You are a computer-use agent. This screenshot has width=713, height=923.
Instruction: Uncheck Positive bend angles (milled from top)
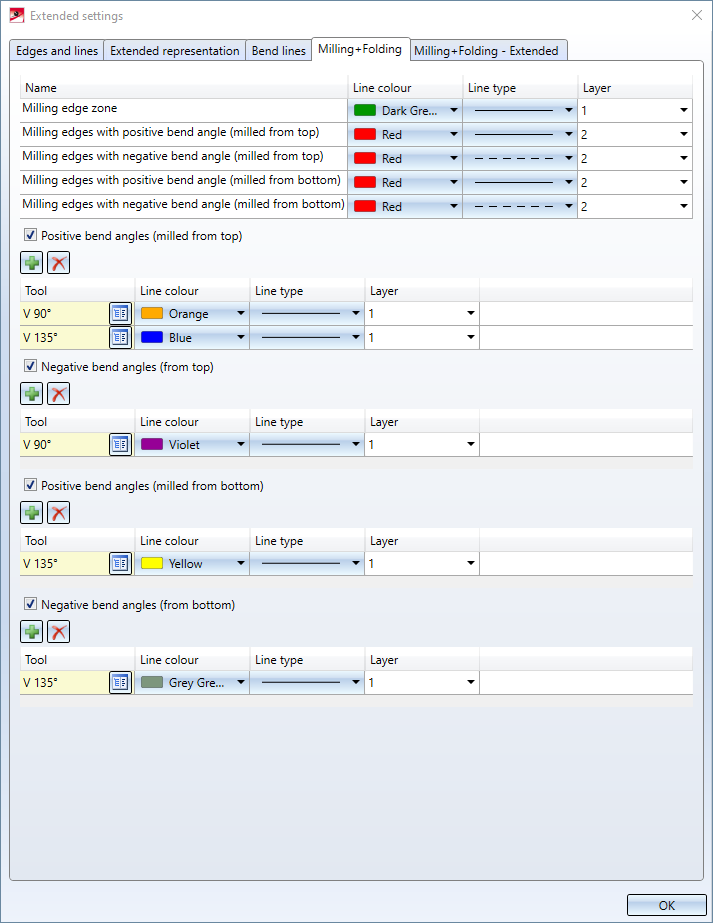click(x=30, y=235)
